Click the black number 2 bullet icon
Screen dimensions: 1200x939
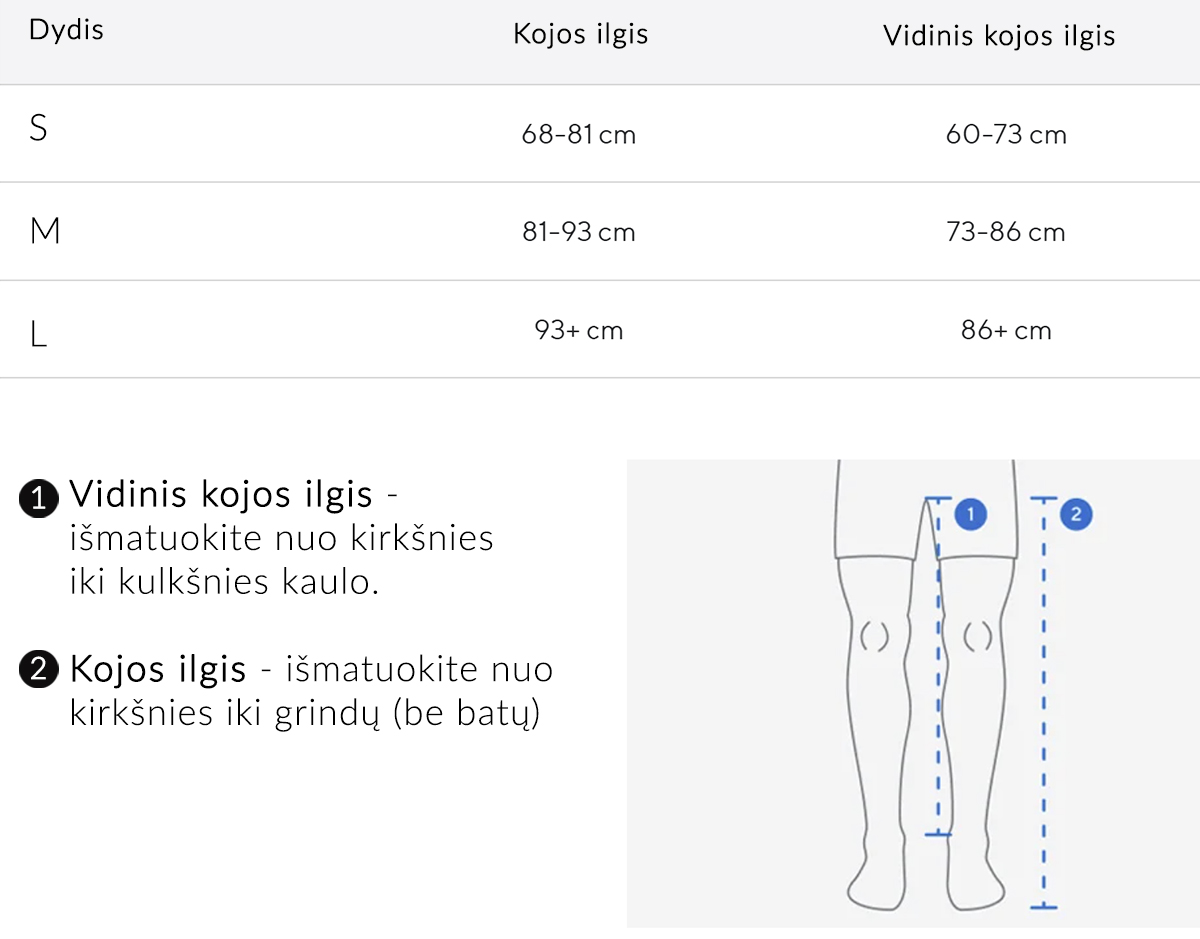39,670
